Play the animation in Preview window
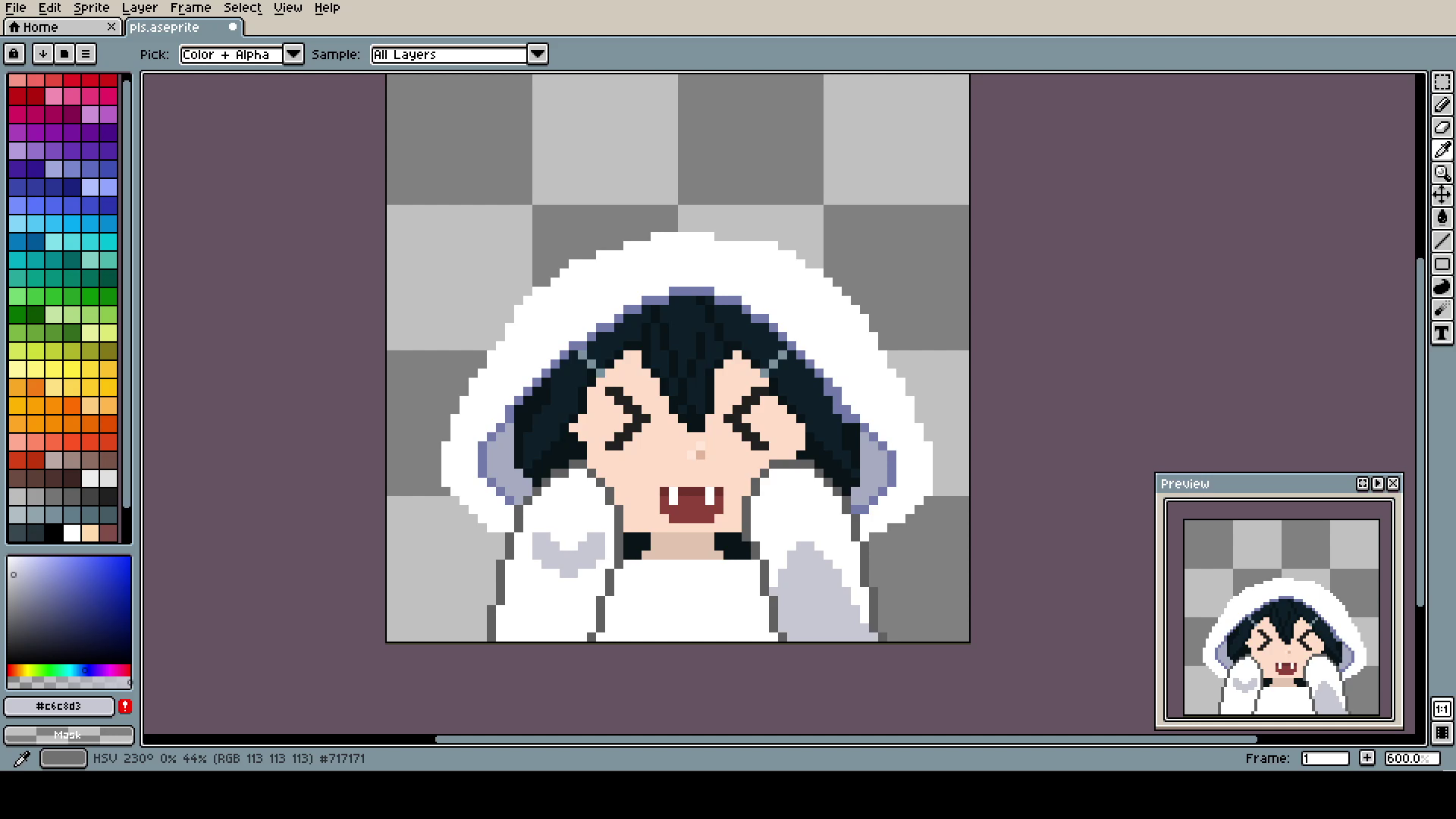This screenshot has height=819, width=1456. [x=1378, y=484]
